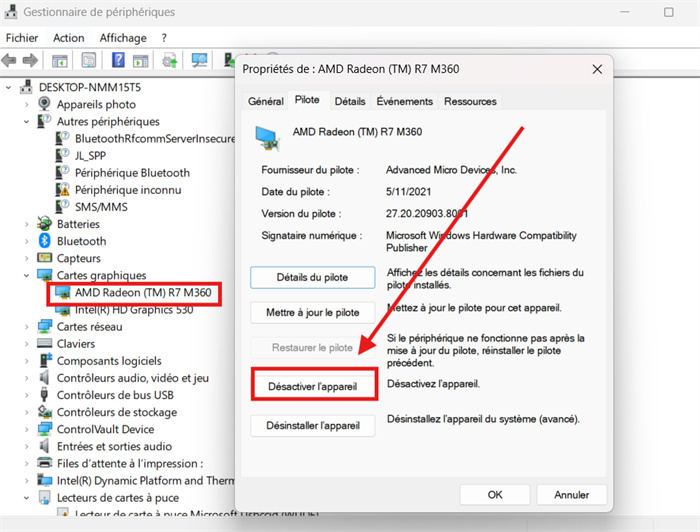
Task: Click the blue Help question-mark toolbar icon
Action: (118, 60)
